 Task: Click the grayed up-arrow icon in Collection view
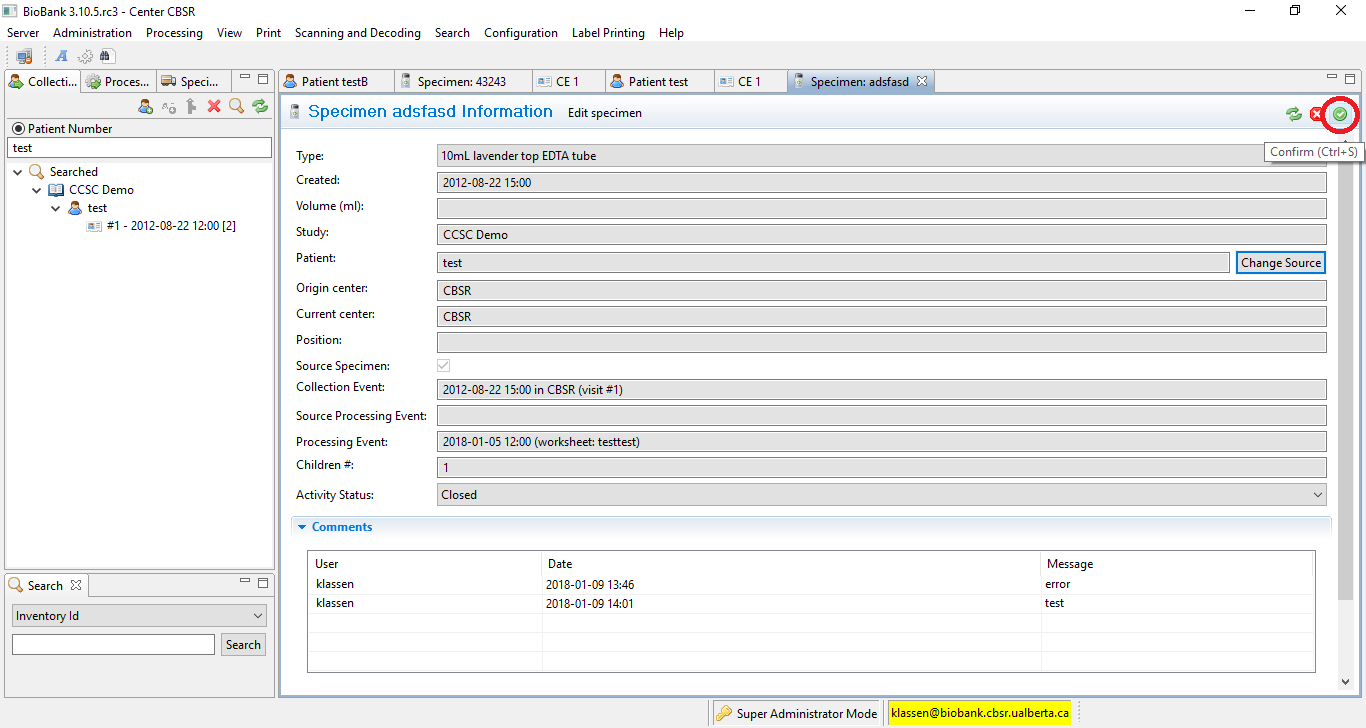(x=192, y=106)
